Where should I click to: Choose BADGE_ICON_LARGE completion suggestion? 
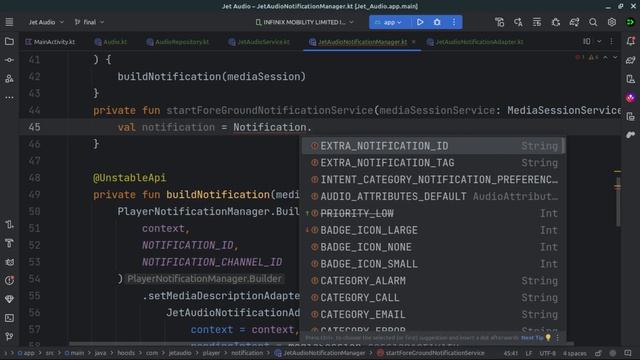click(x=433, y=230)
